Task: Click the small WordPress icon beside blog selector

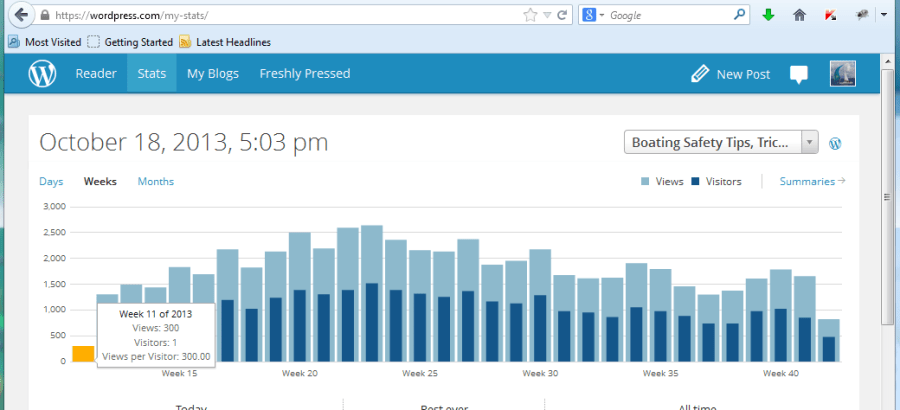Action: tap(835, 143)
